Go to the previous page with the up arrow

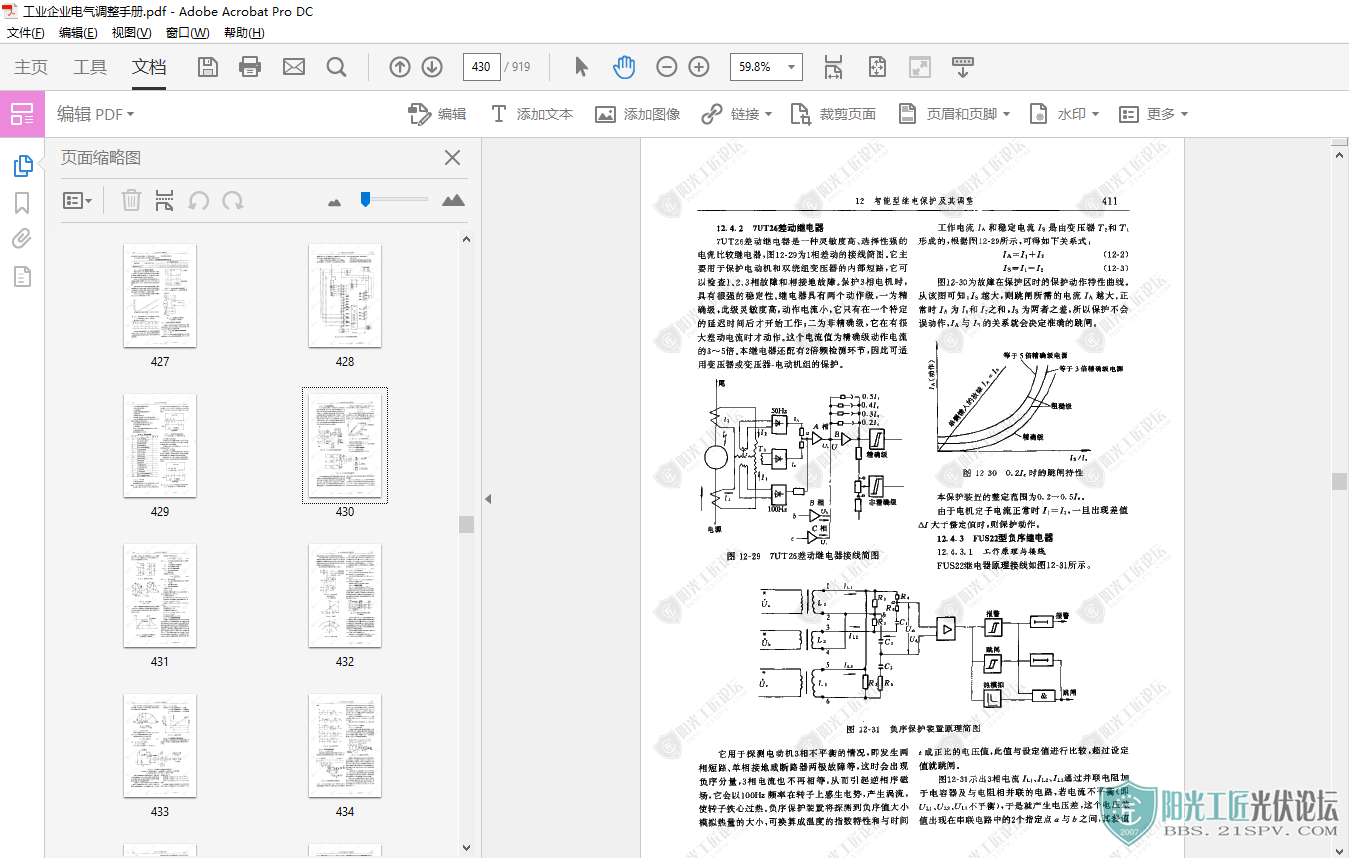coord(400,67)
